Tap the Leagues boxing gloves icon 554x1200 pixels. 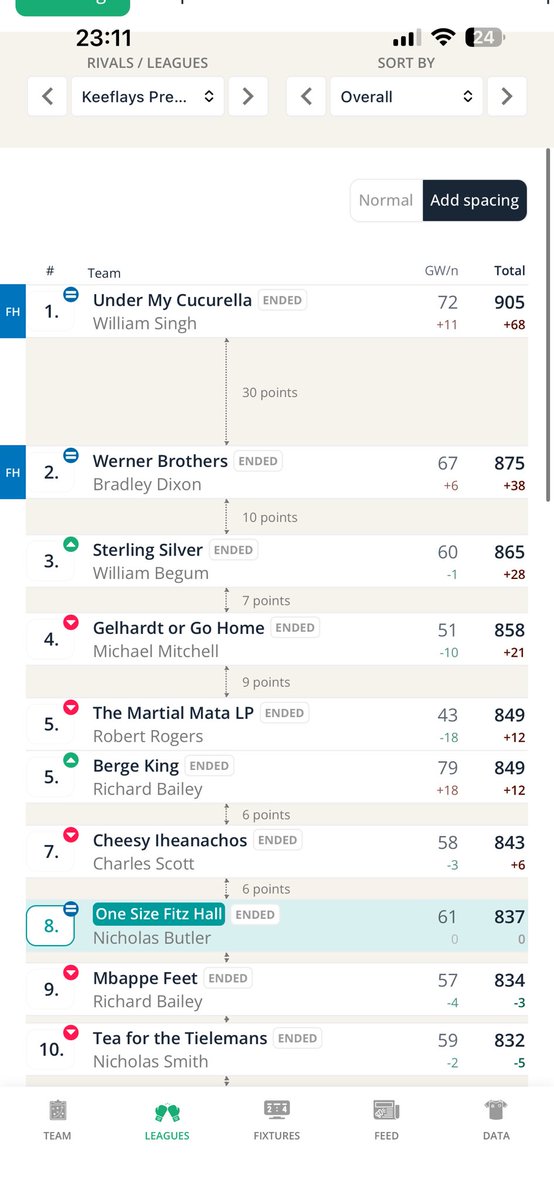tap(167, 1111)
